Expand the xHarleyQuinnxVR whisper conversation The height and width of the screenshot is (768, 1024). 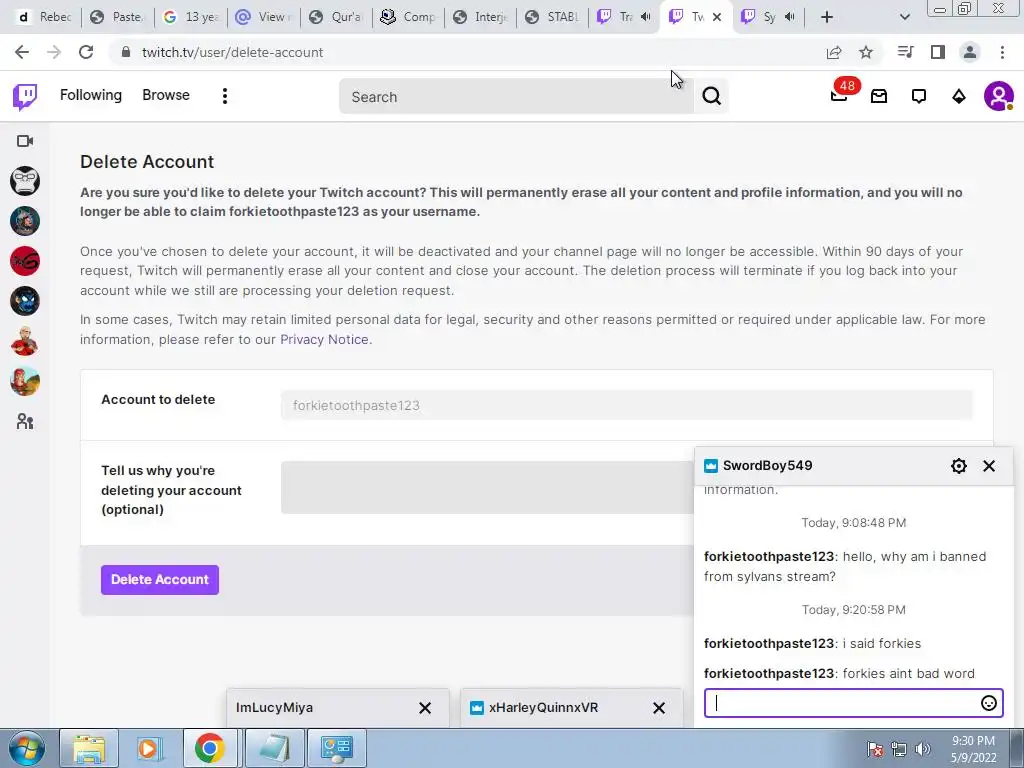coord(543,708)
